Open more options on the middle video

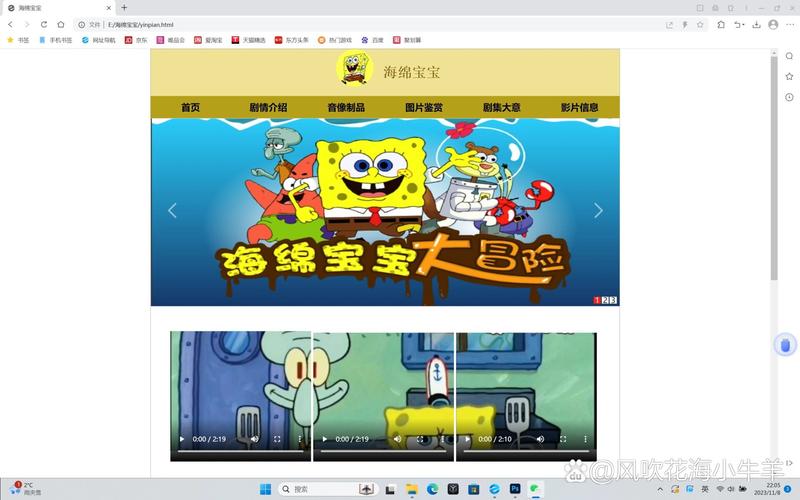coord(442,439)
